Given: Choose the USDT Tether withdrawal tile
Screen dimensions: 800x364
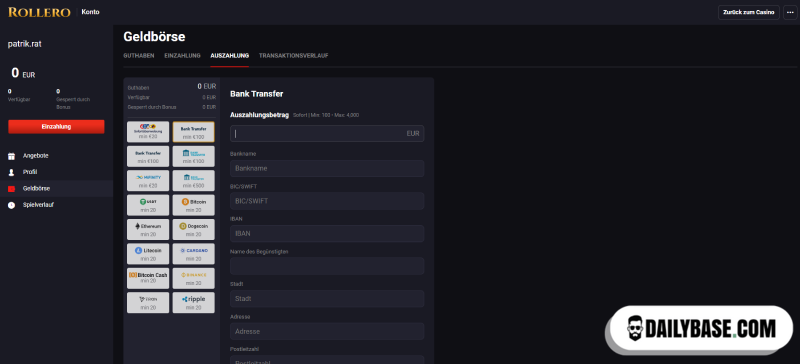Looking at the screenshot, I should pos(148,205).
